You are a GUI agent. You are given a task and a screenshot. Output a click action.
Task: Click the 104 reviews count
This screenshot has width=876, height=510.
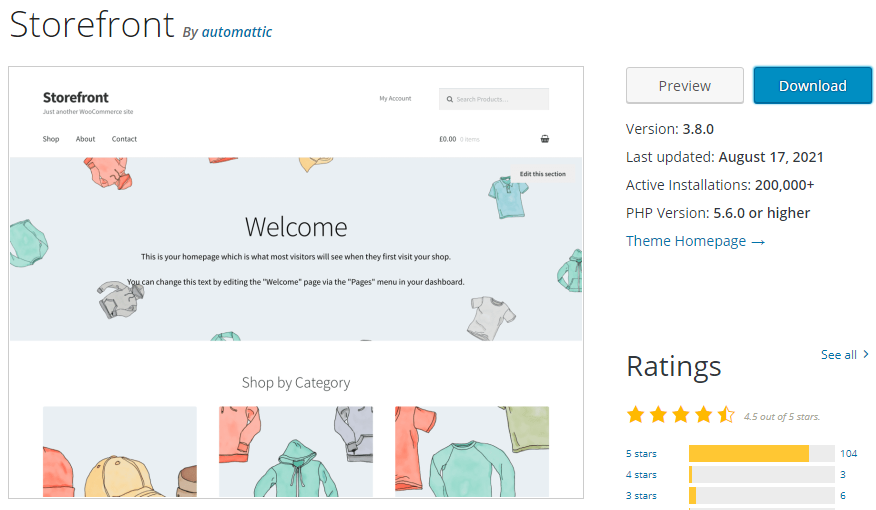coord(848,454)
